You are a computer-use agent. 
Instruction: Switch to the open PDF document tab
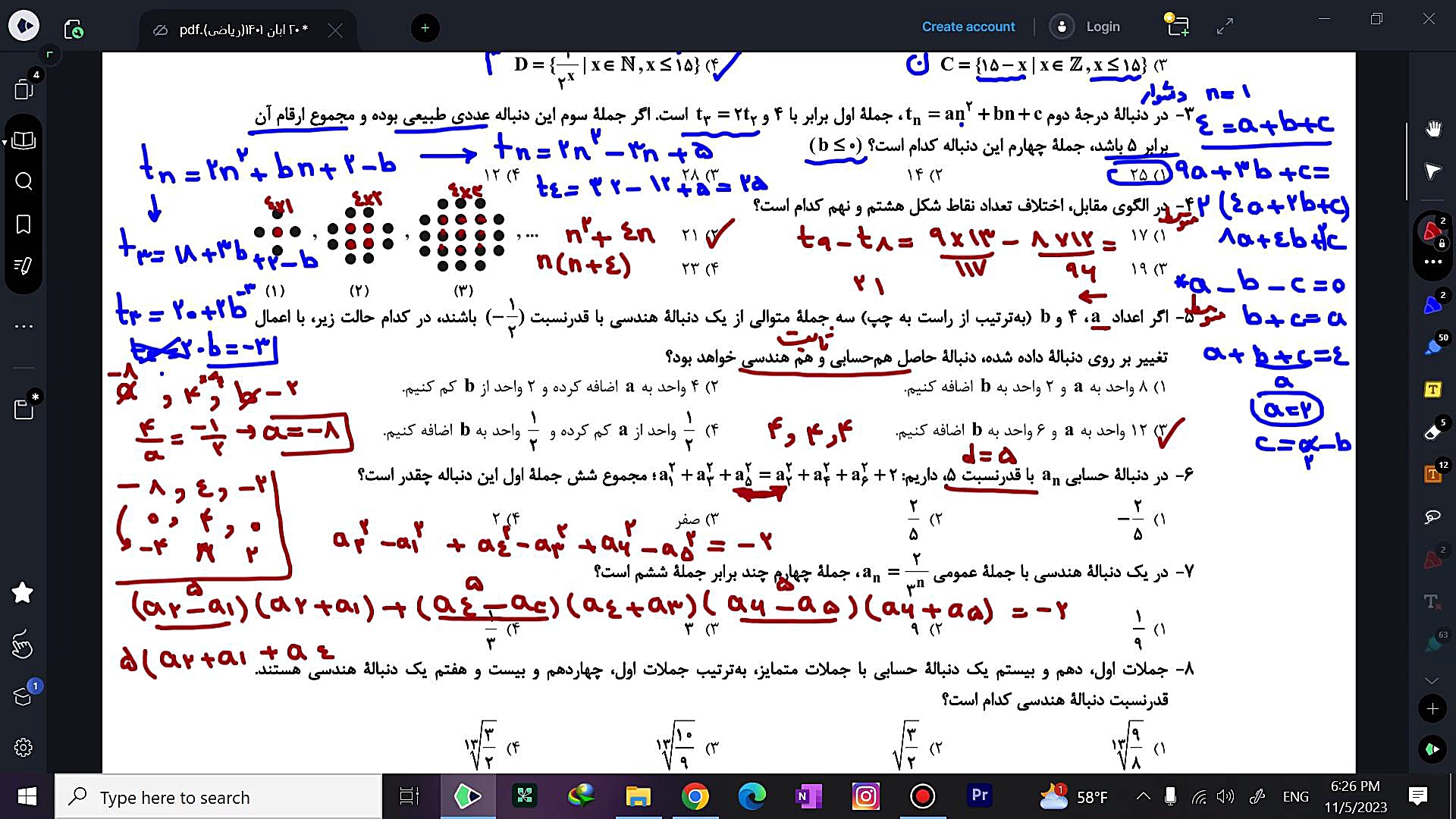244,30
